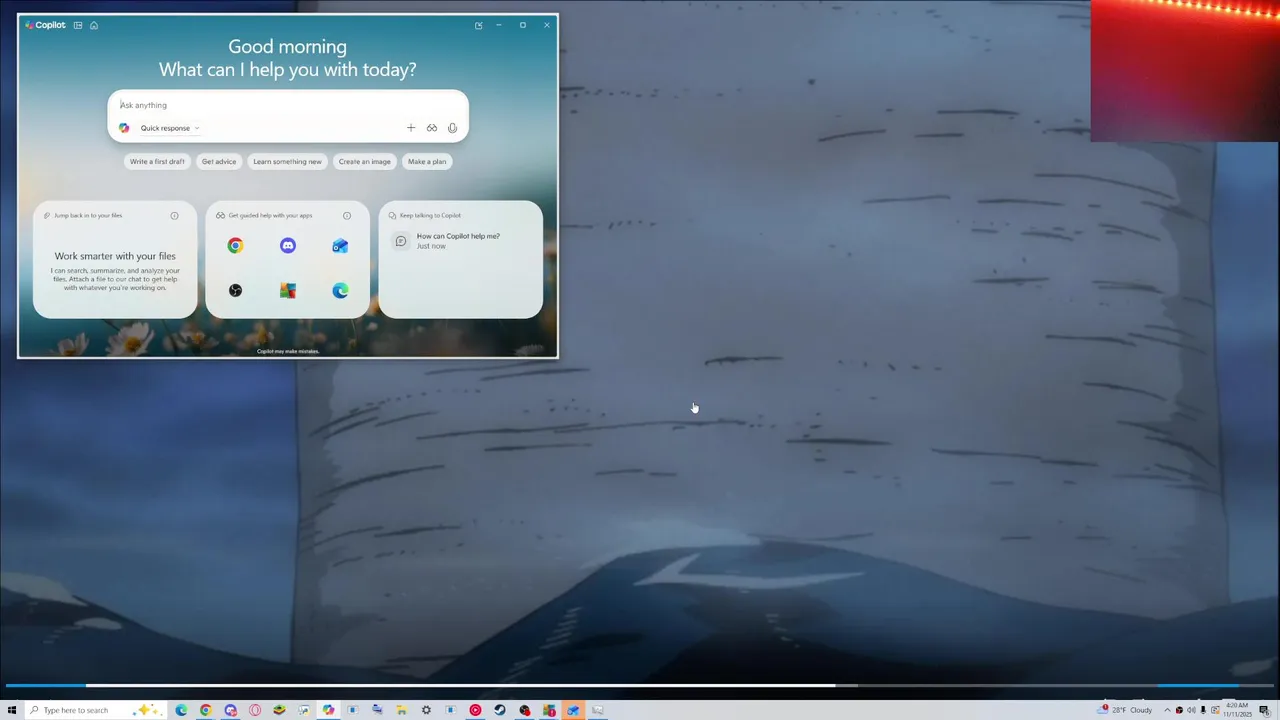Open Opera browser from the taskbar
Image resolution: width=1280 pixels, height=720 pixels.
(255, 710)
